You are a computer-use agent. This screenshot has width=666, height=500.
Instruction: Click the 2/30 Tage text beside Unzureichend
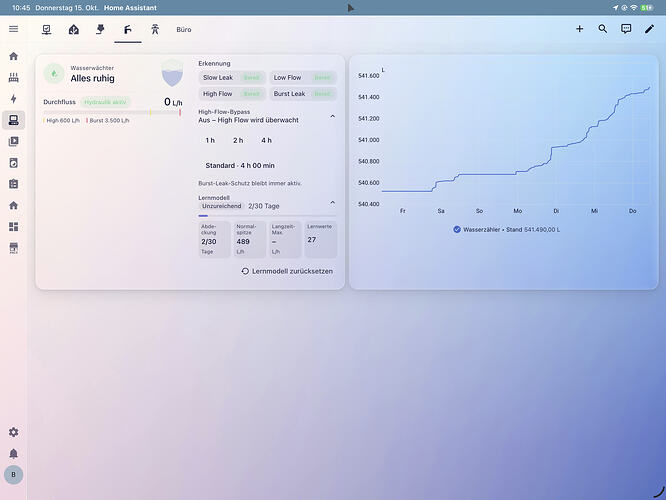(x=264, y=206)
